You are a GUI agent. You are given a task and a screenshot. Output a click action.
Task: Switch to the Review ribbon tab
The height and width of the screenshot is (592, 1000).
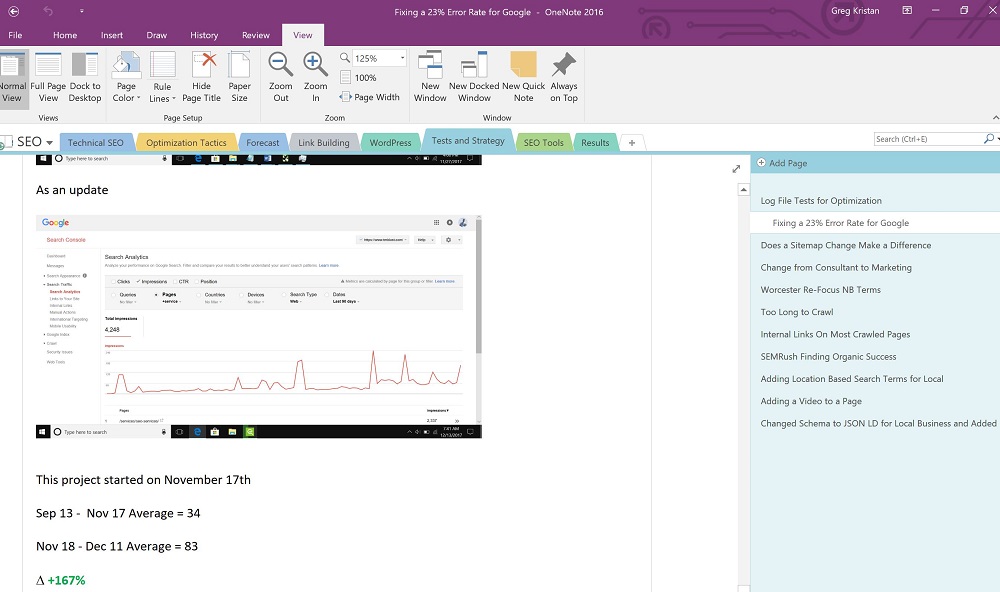[256, 35]
